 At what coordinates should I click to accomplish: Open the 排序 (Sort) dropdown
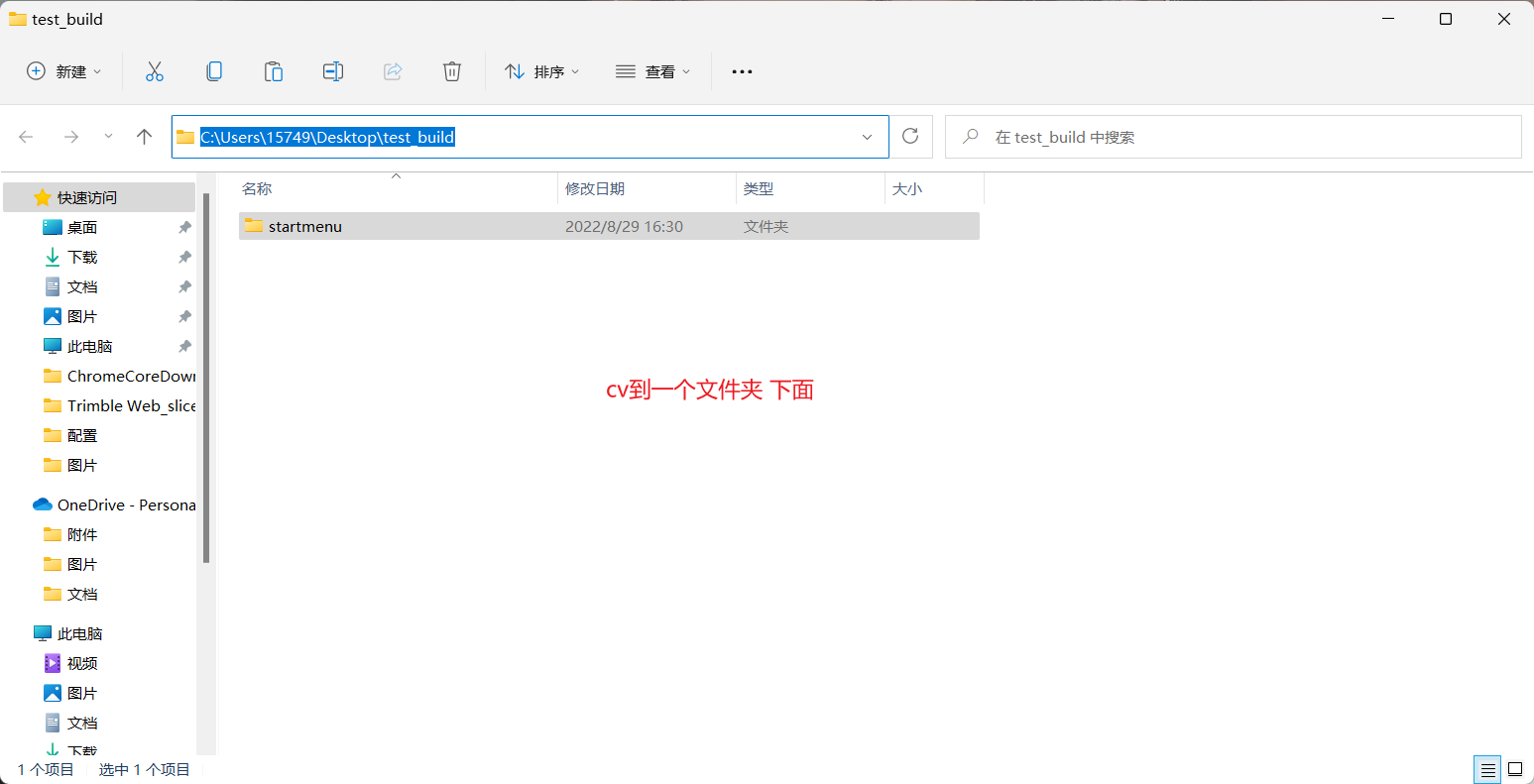pyautogui.click(x=542, y=71)
